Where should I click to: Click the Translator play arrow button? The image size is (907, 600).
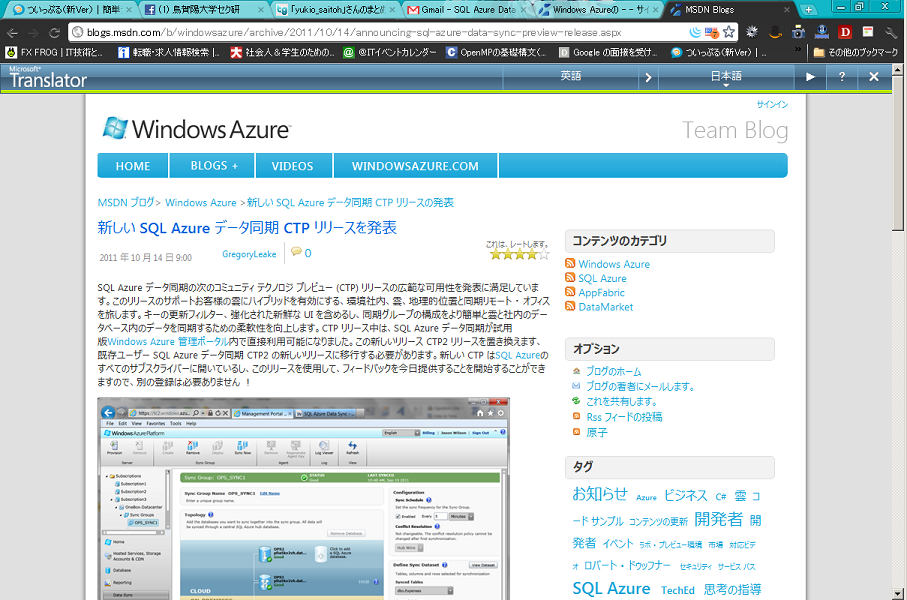tap(810, 77)
